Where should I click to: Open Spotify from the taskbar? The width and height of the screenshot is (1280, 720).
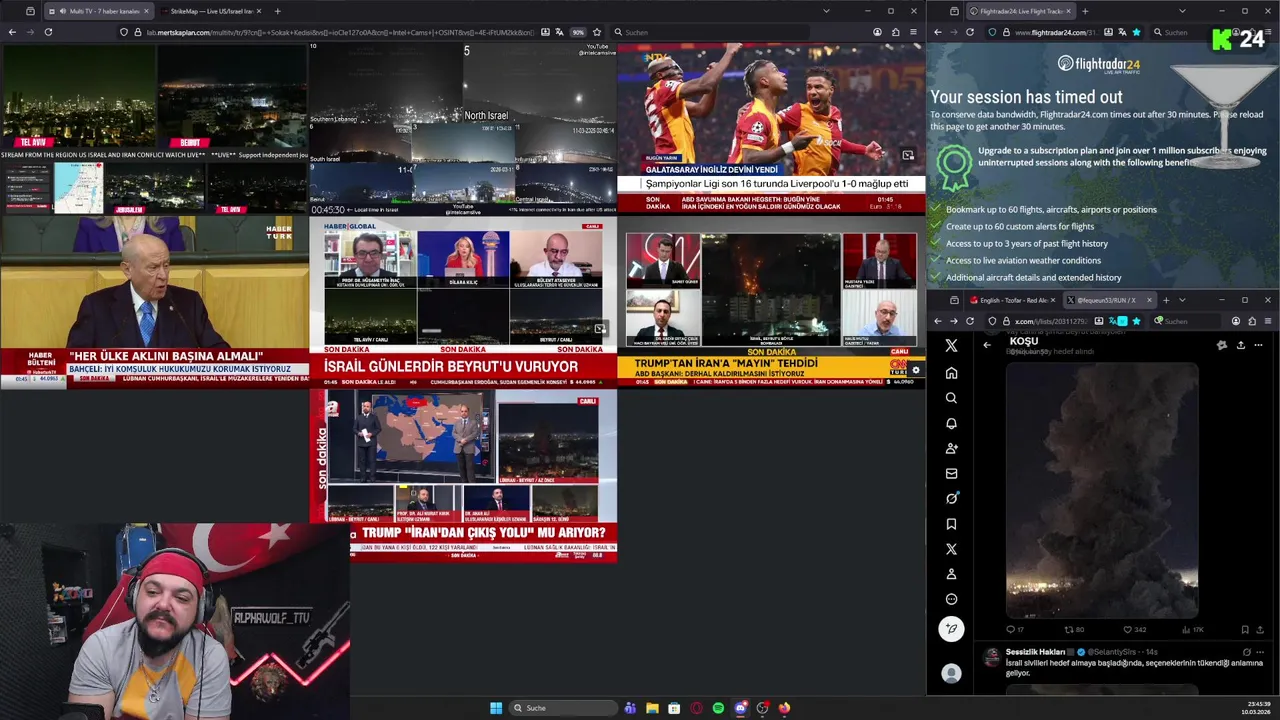tap(718, 708)
